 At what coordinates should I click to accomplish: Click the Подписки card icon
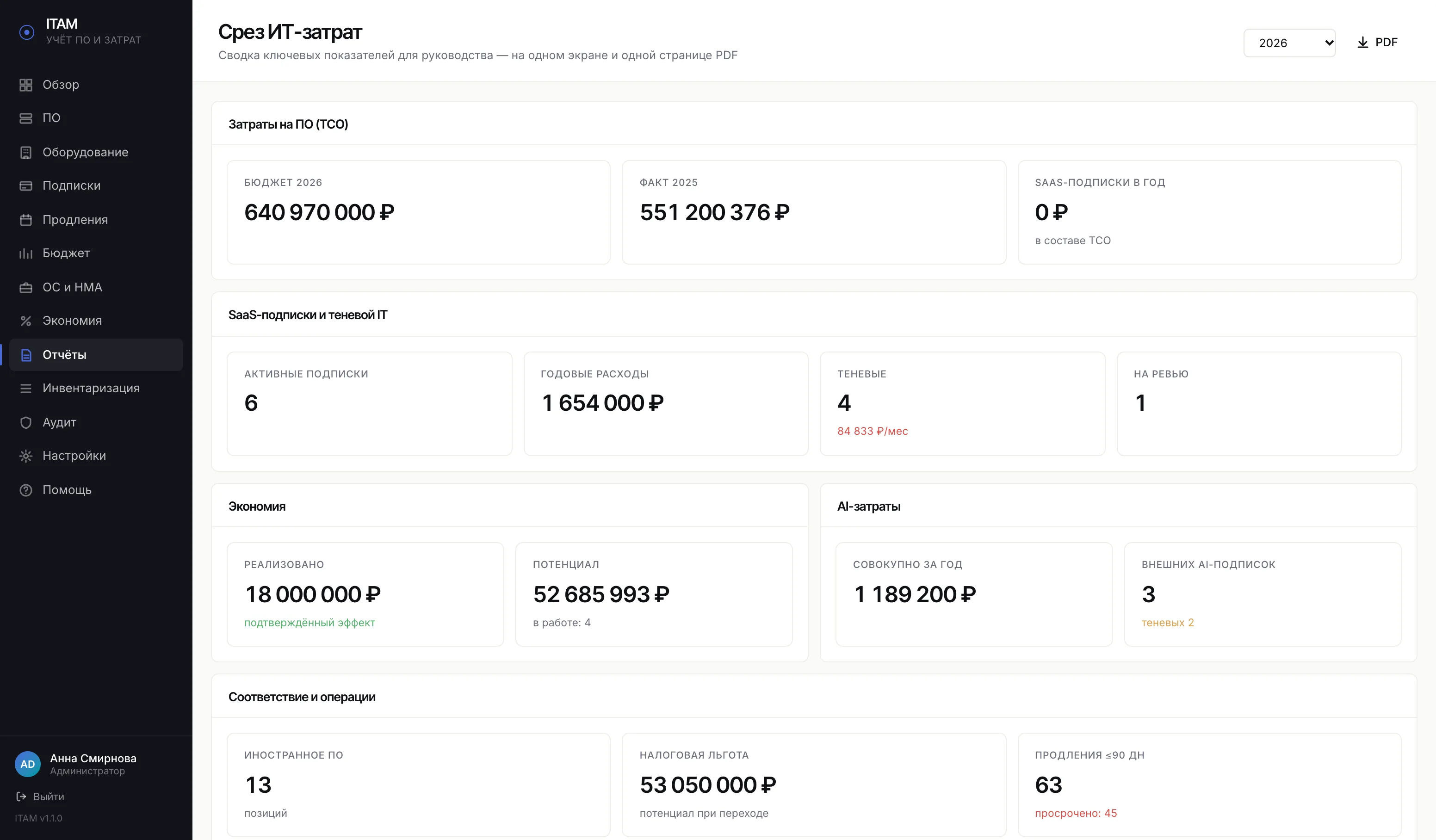[25, 186]
